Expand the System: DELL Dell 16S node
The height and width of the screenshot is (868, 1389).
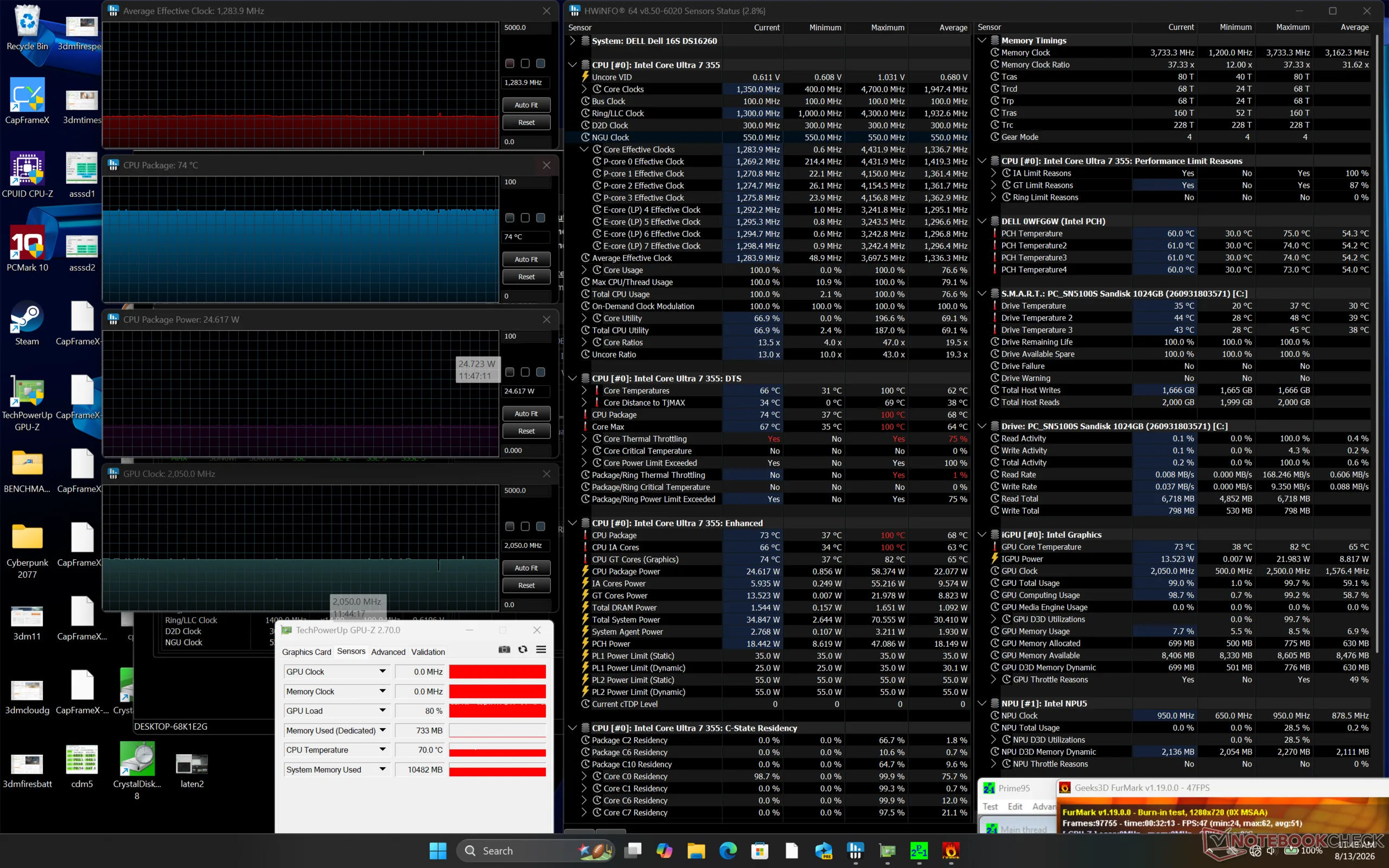(x=572, y=41)
